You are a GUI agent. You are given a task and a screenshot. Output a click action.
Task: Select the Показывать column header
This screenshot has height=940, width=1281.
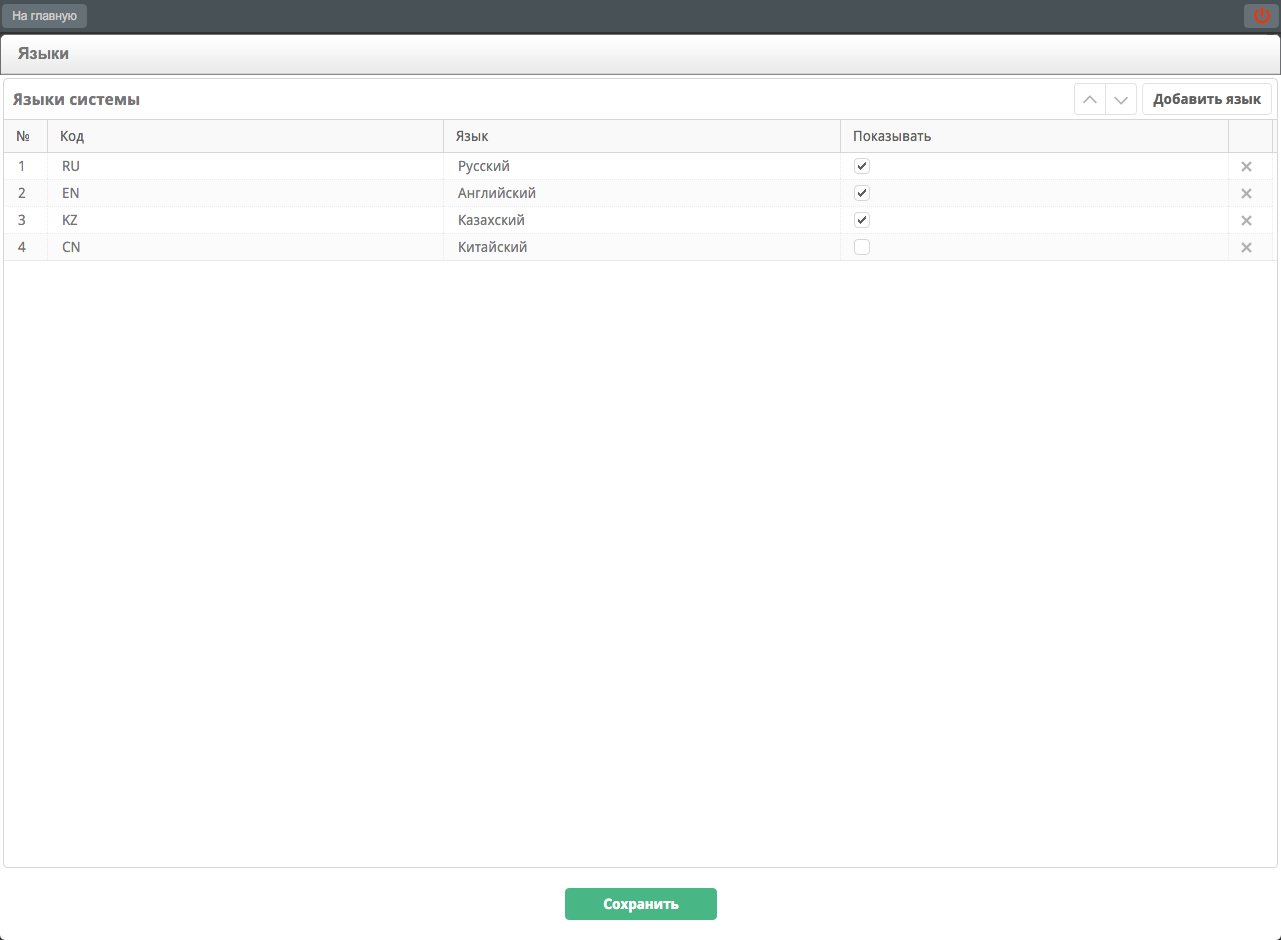[1034, 136]
